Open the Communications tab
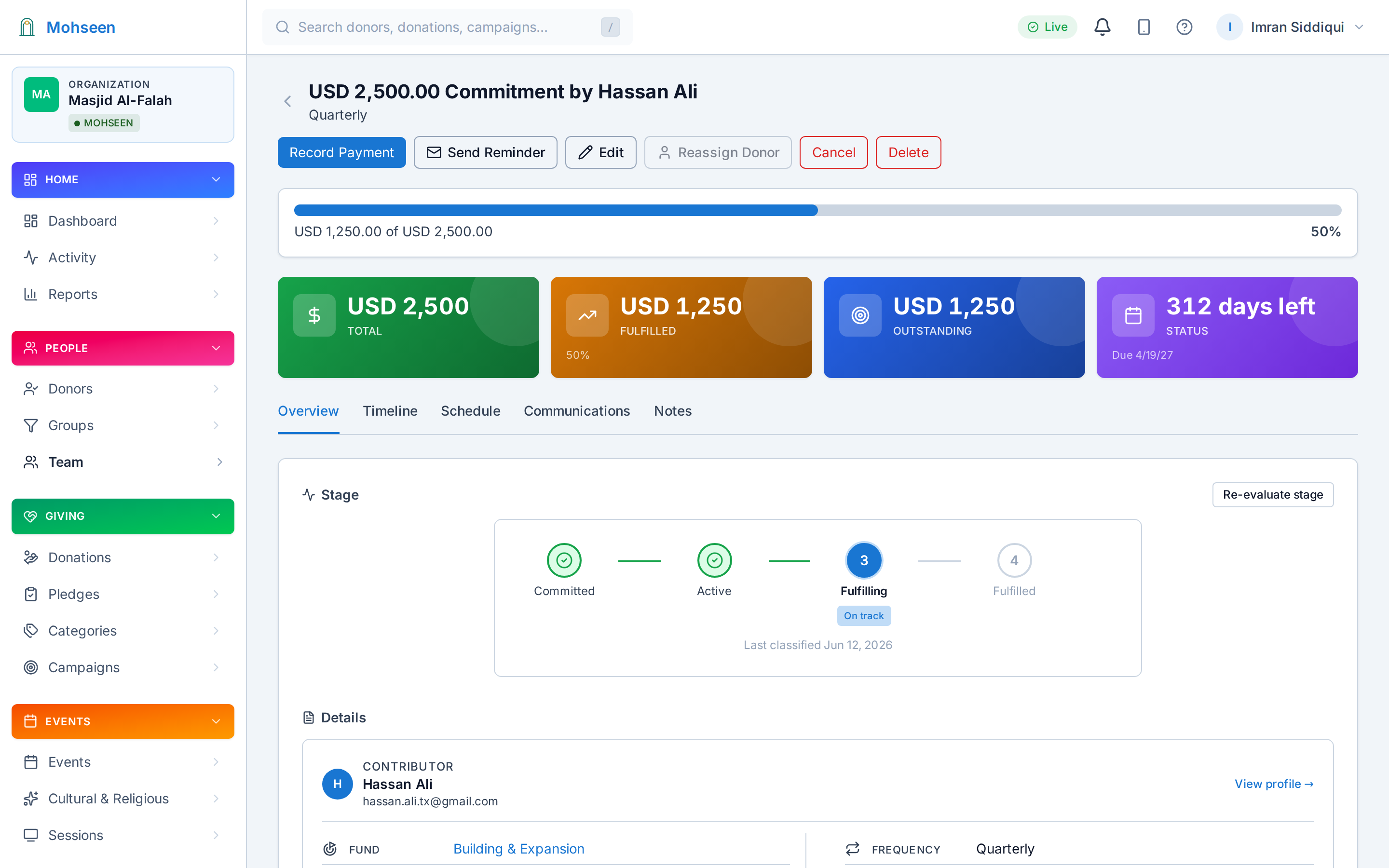 pos(577,411)
